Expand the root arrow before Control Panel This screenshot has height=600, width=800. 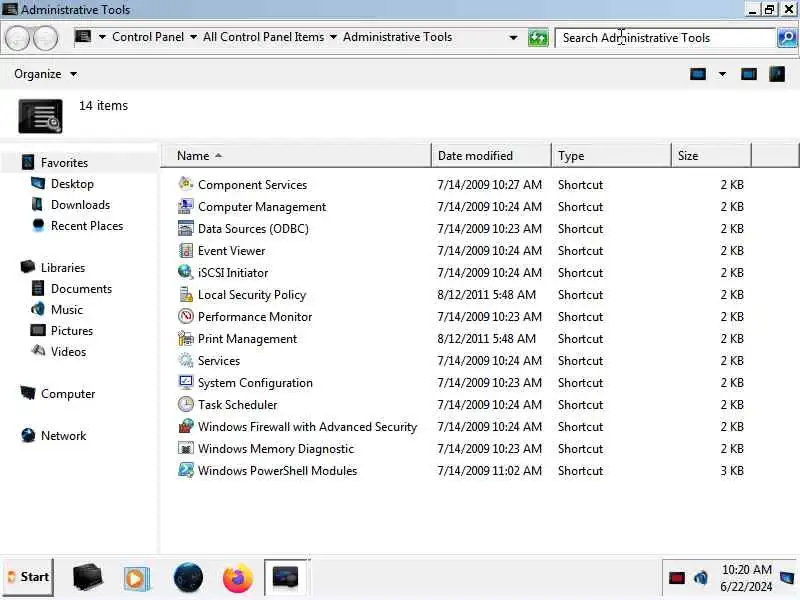pyautogui.click(x=102, y=37)
